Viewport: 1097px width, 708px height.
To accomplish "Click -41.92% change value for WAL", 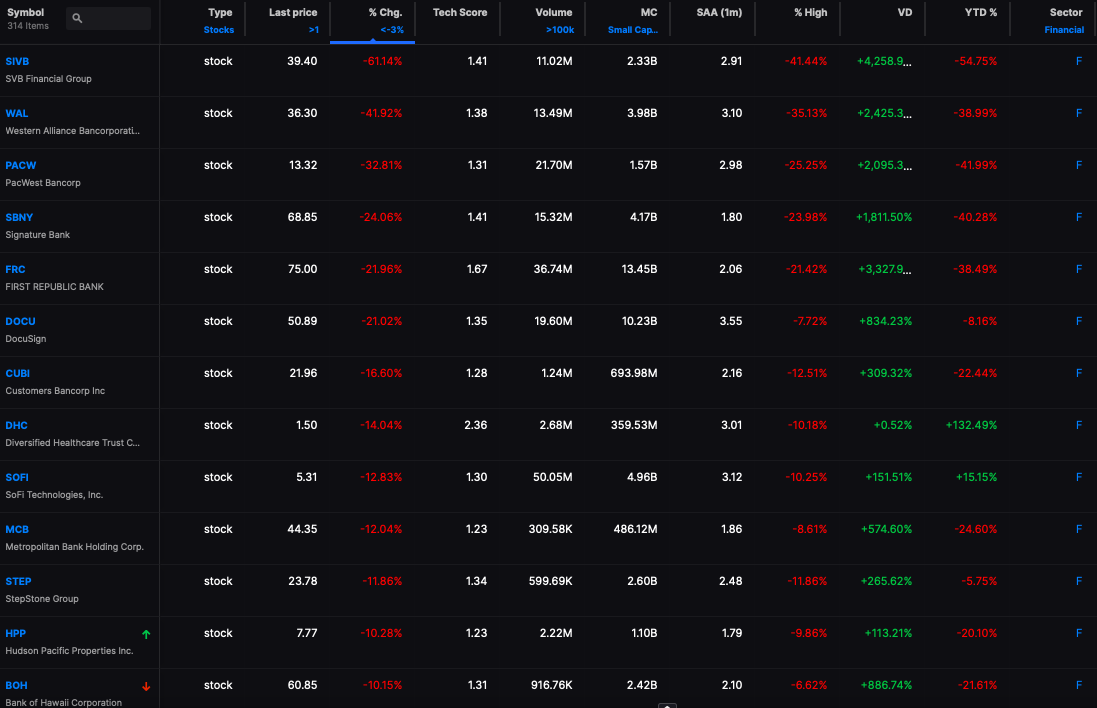I will pos(381,113).
